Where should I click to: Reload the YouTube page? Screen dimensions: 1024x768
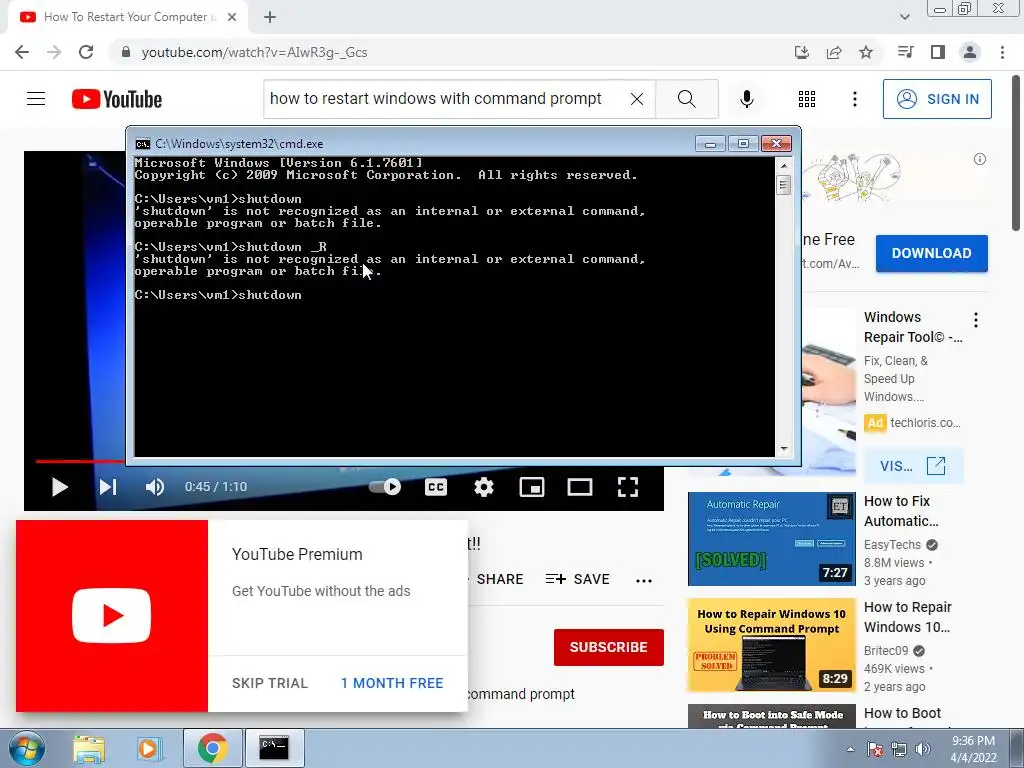coord(86,52)
